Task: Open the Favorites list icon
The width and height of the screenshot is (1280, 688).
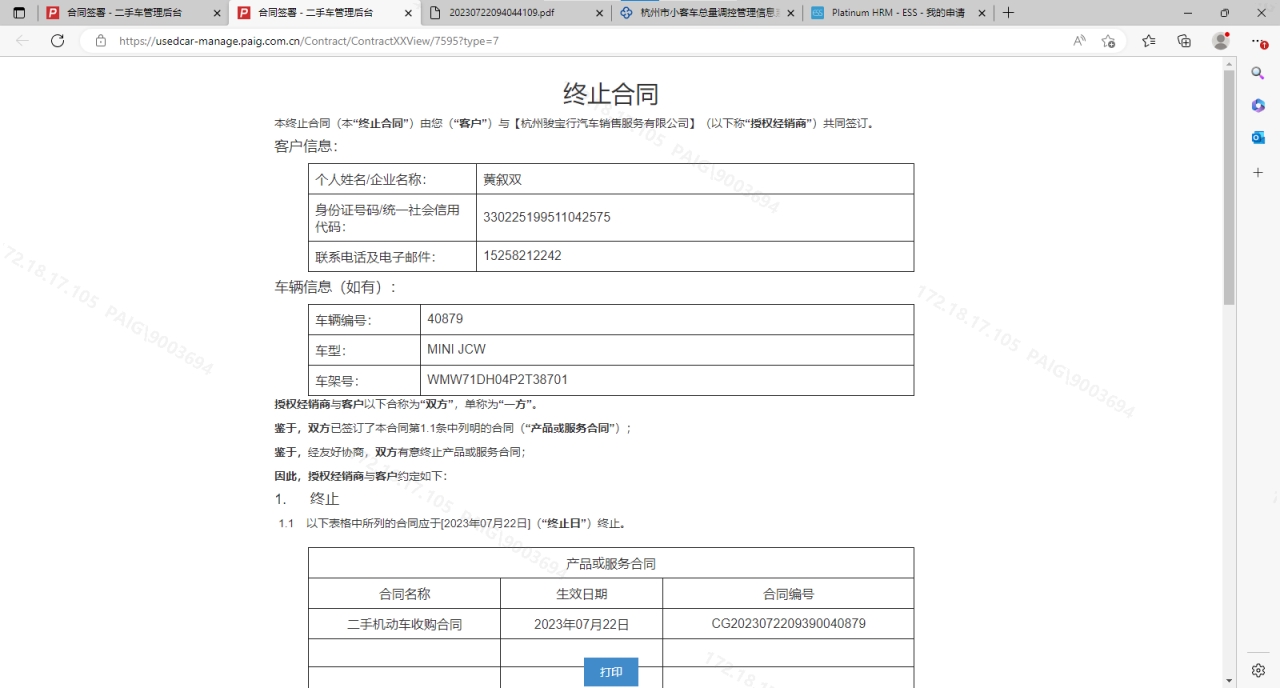Action: [1148, 41]
